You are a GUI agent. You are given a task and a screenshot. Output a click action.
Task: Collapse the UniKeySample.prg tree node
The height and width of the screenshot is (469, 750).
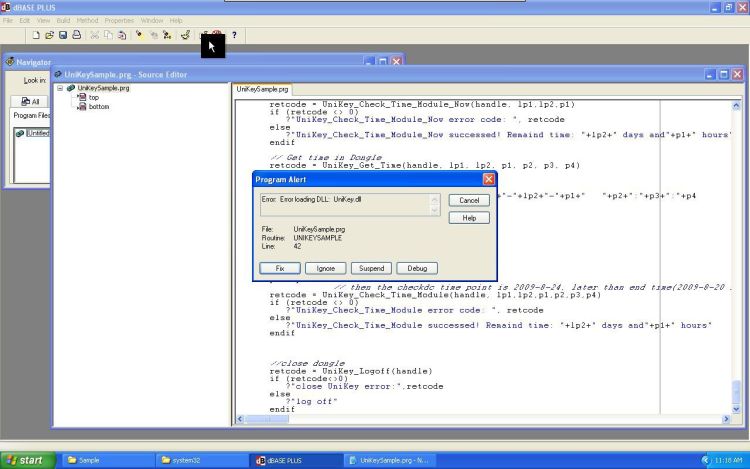click(60, 88)
